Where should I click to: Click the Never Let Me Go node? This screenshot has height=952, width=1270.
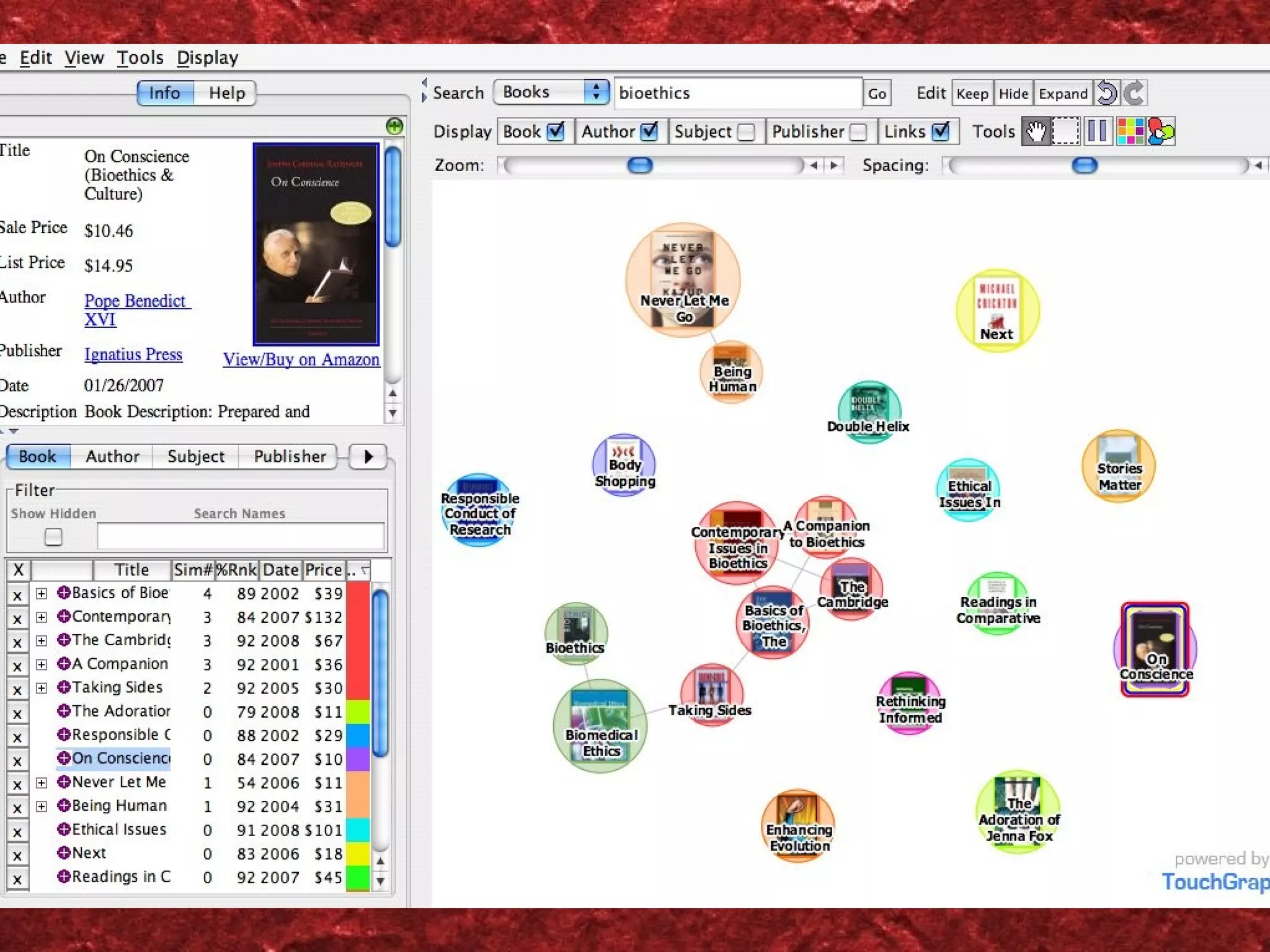683,280
